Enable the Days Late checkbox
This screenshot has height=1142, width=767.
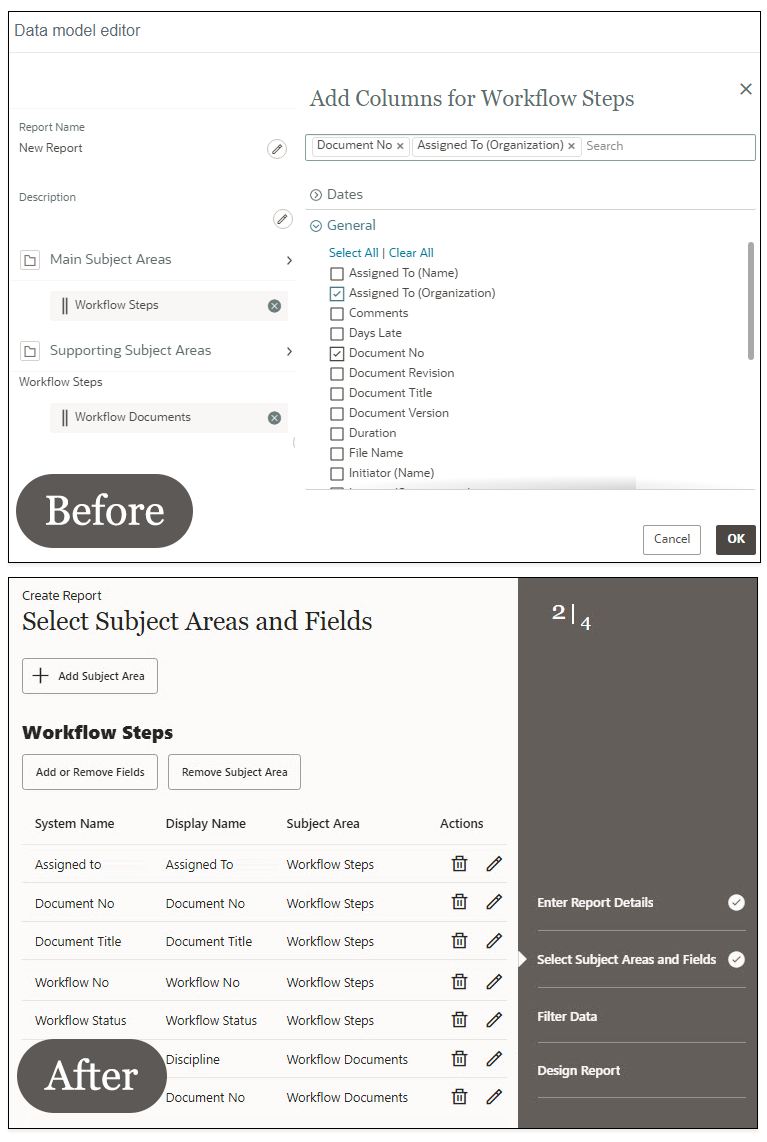[337, 334]
